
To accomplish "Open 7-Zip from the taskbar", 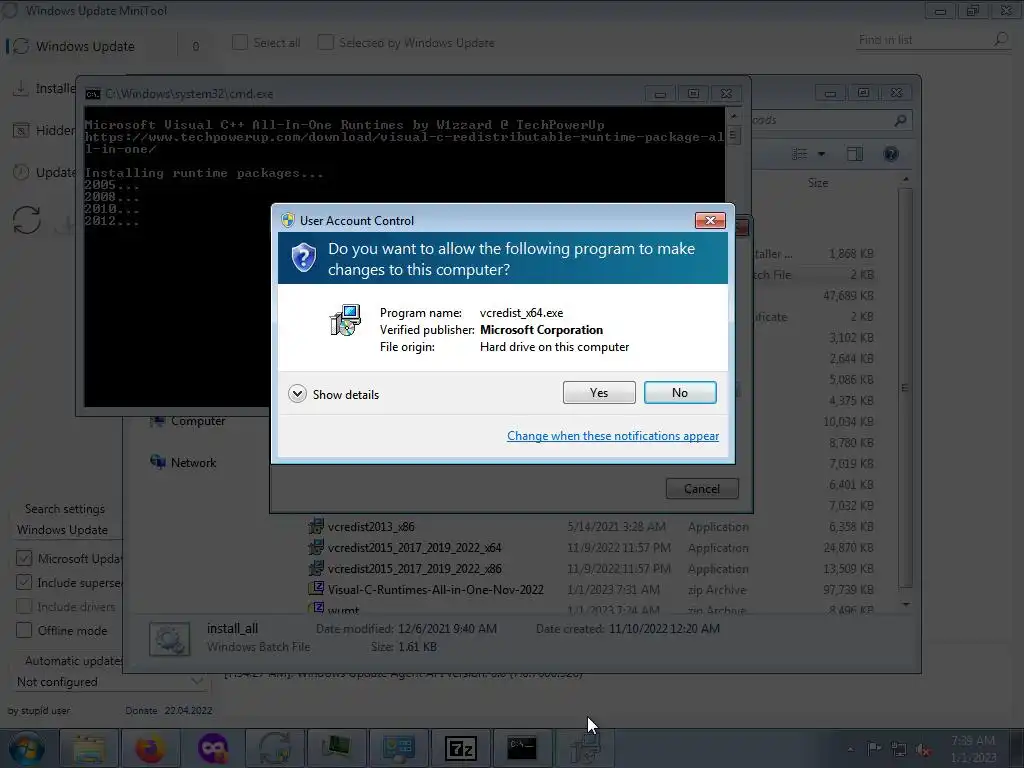I will tap(460, 748).
